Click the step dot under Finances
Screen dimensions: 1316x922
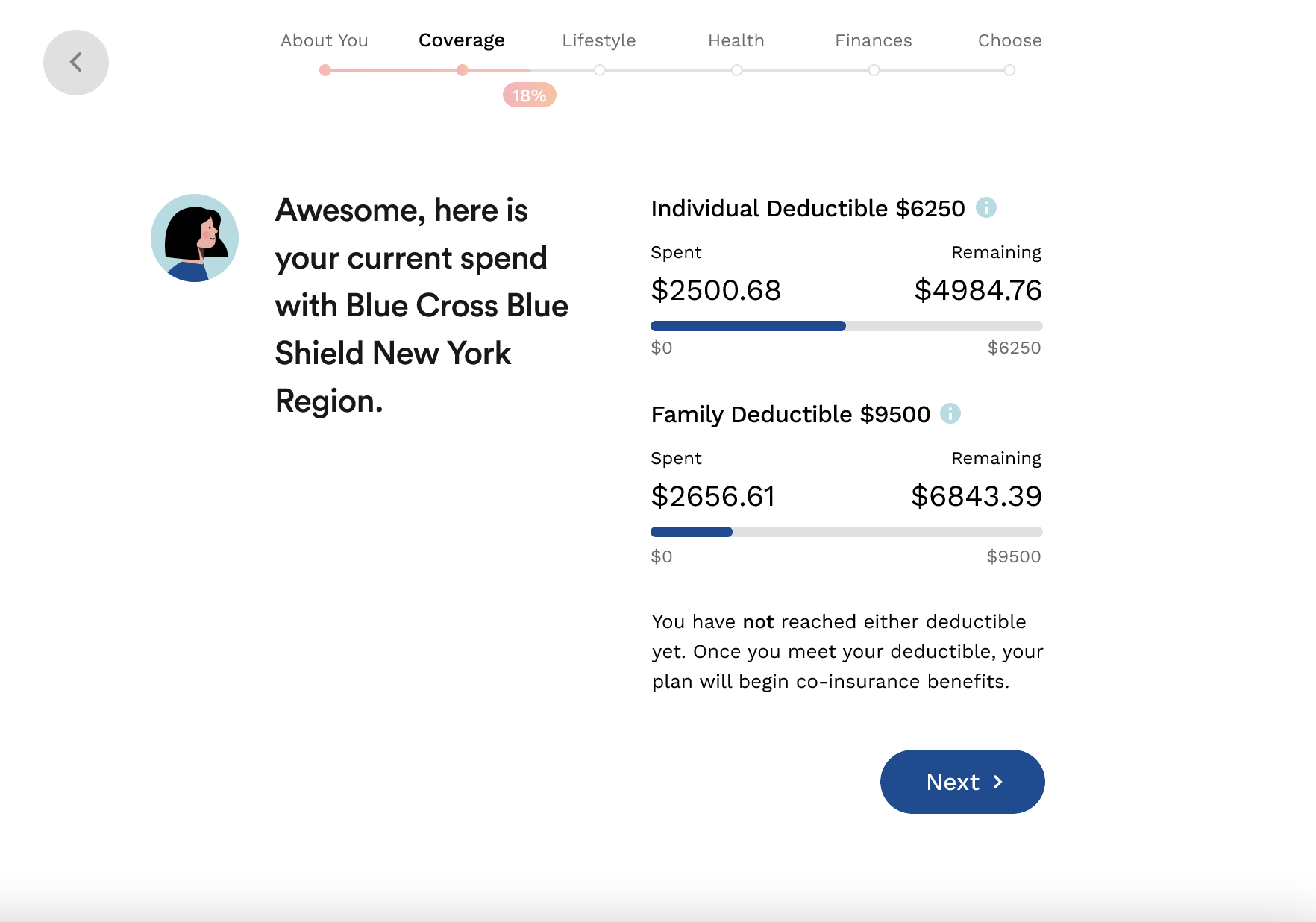874,70
